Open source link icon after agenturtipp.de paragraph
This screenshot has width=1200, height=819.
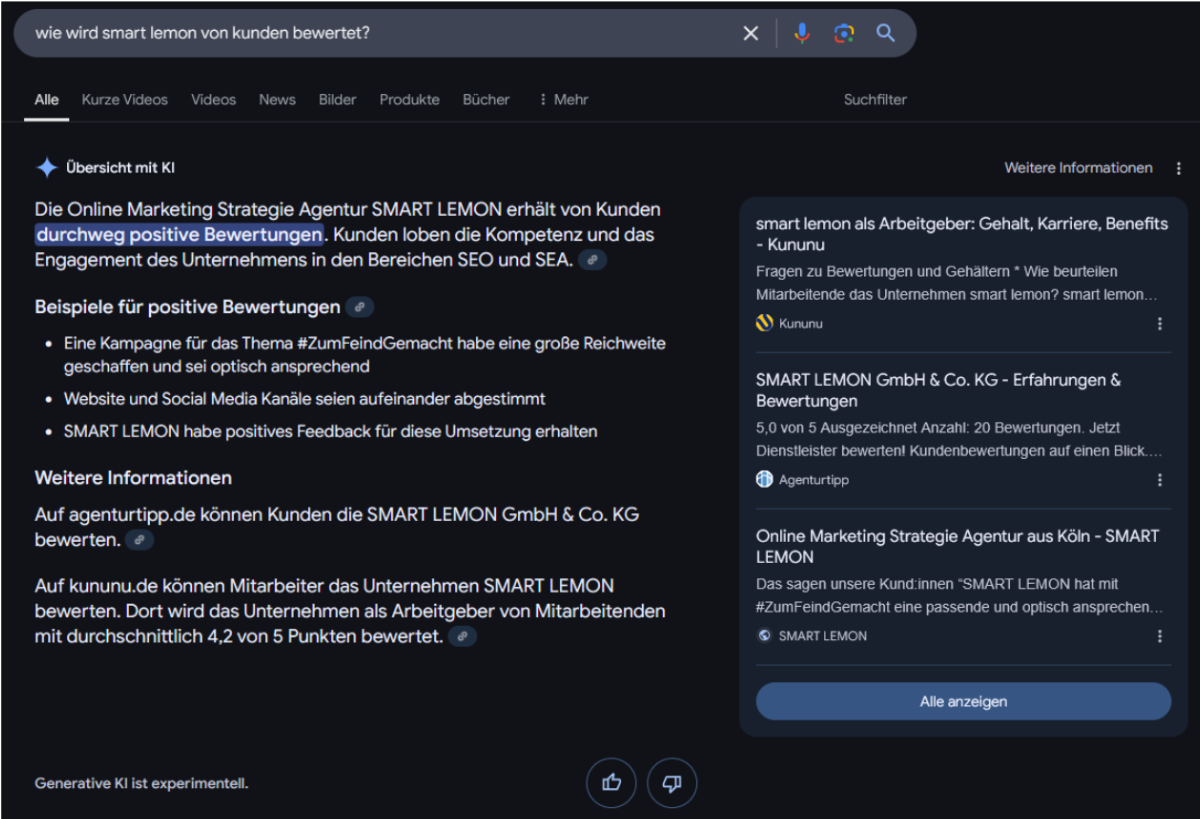click(x=139, y=540)
